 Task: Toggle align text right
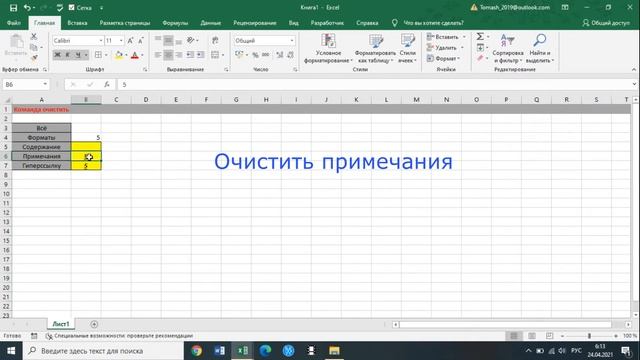[178, 55]
